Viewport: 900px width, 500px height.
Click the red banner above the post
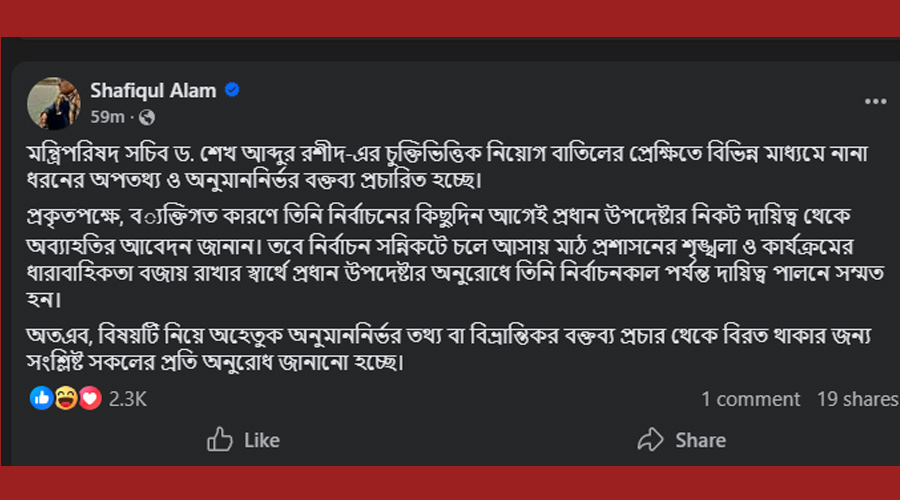pos(450,18)
